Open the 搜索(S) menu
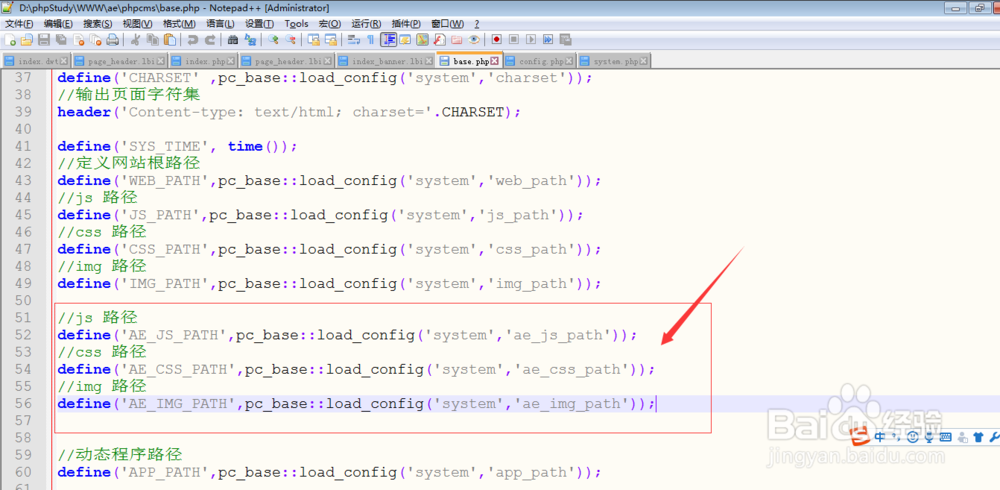The image size is (1000, 490). click(x=98, y=24)
